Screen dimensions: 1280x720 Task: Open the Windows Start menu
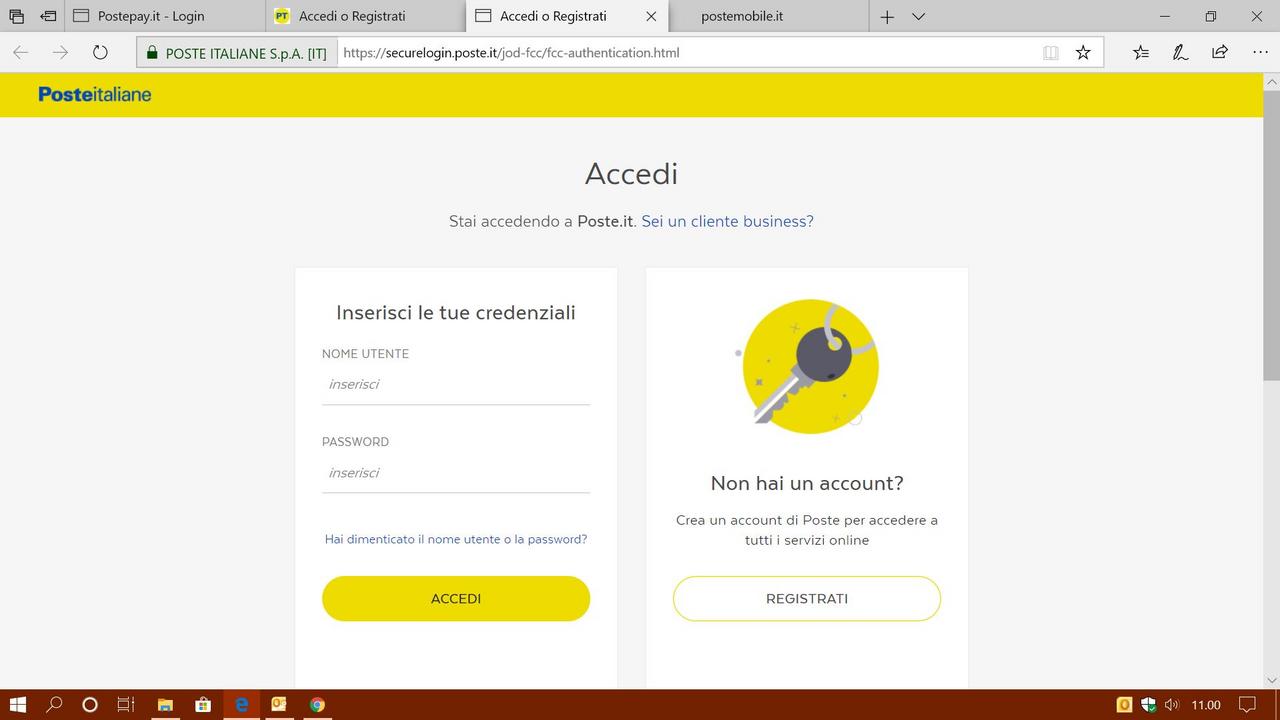[18, 704]
